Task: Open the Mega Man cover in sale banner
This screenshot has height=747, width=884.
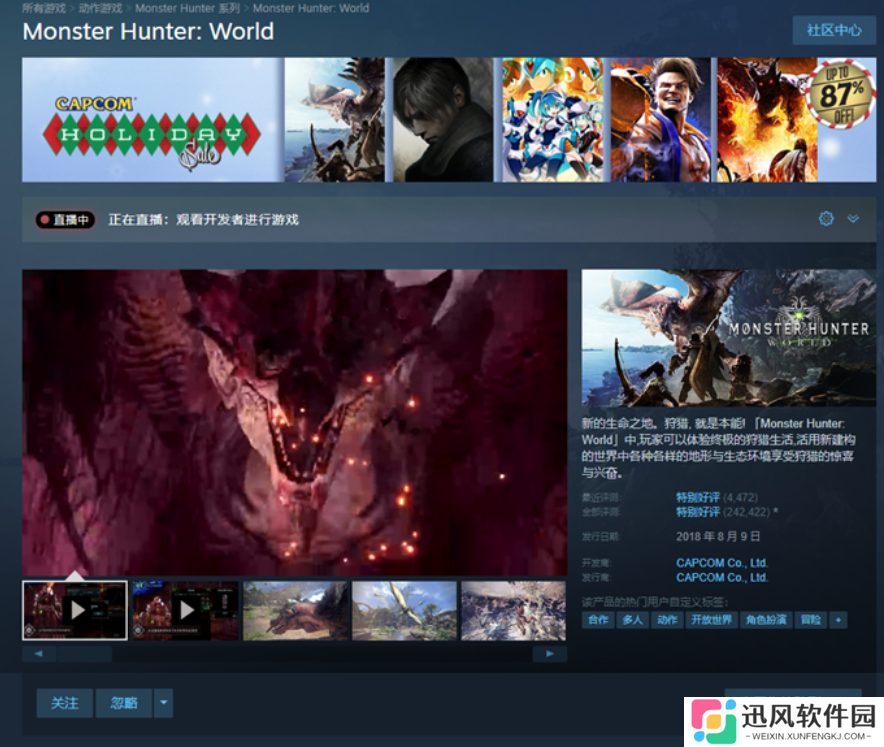Action: click(552, 120)
